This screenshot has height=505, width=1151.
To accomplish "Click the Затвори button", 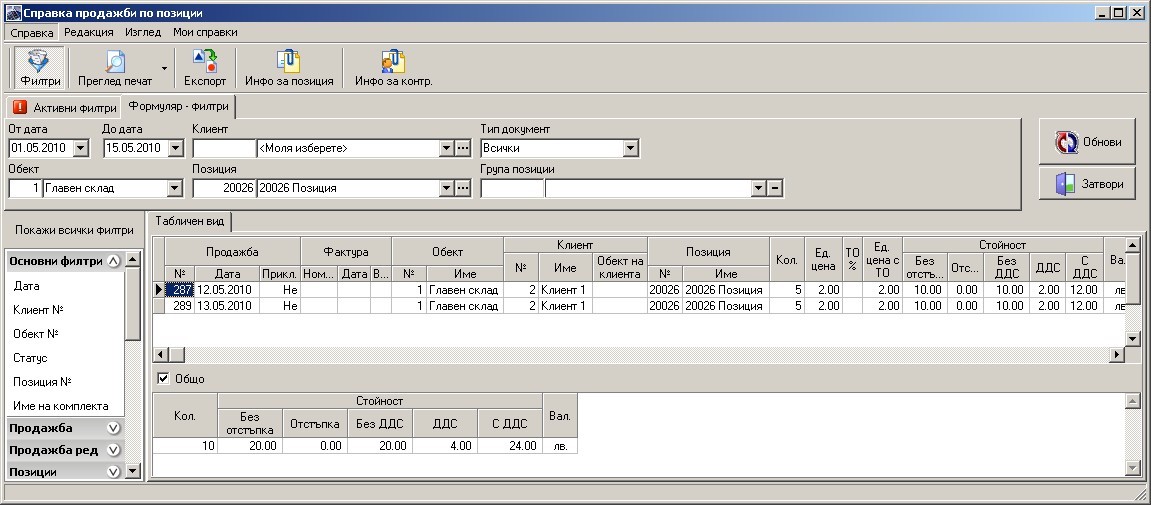I will point(1086,184).
